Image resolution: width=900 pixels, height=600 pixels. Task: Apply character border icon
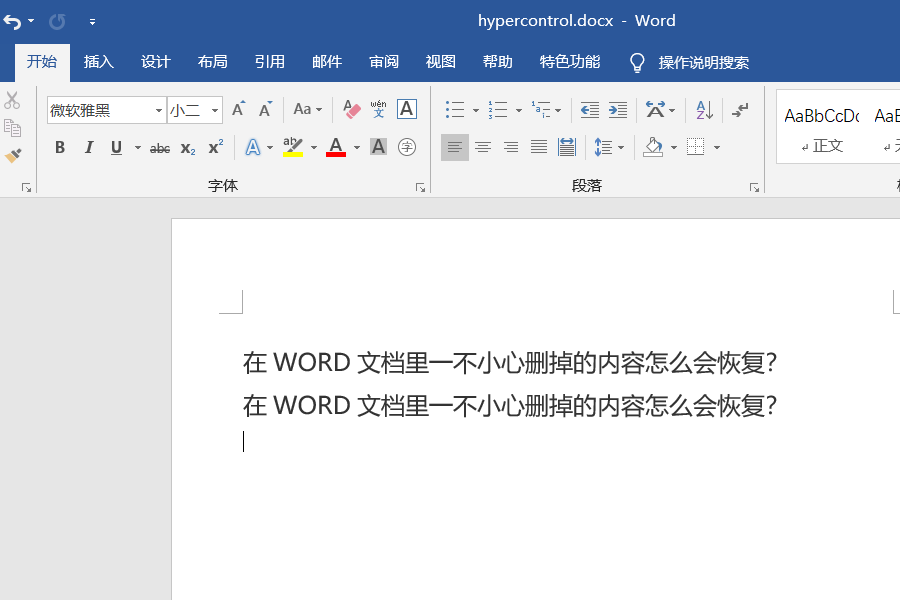click(407, 109)
